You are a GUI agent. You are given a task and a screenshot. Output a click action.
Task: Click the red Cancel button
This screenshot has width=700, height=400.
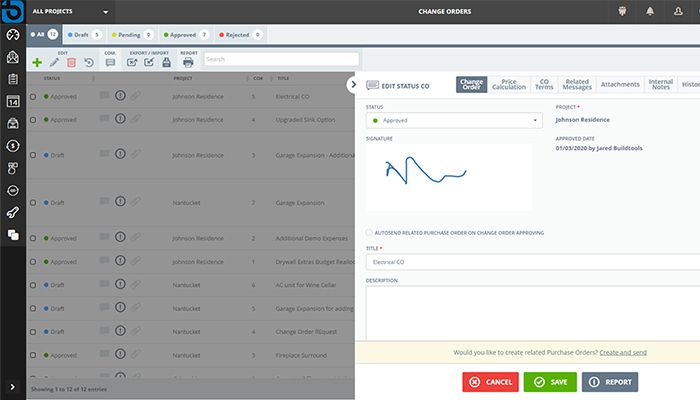coord(490,382)
